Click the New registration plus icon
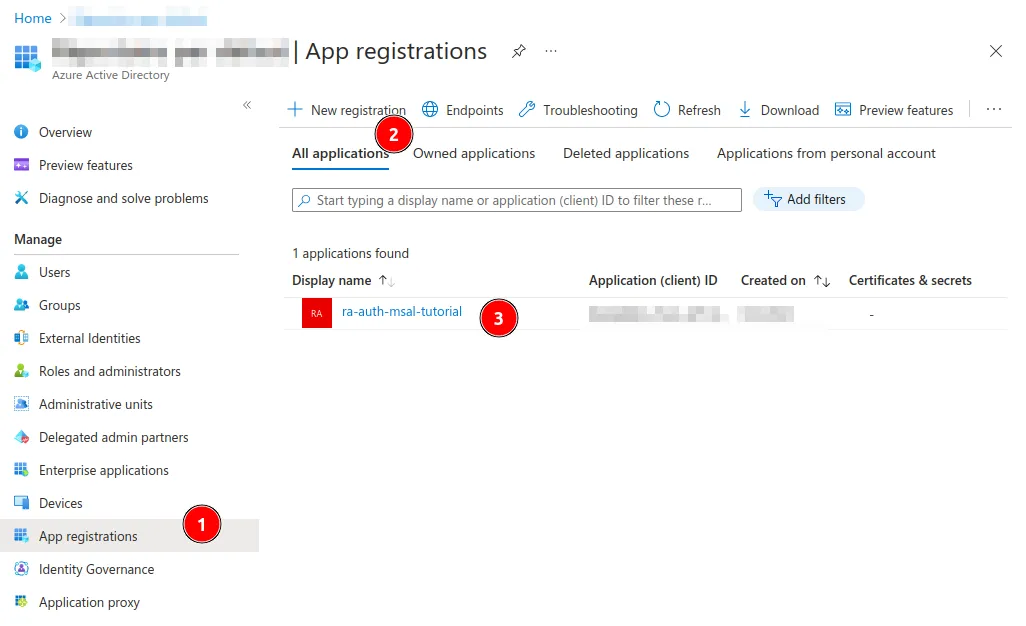 295,110
